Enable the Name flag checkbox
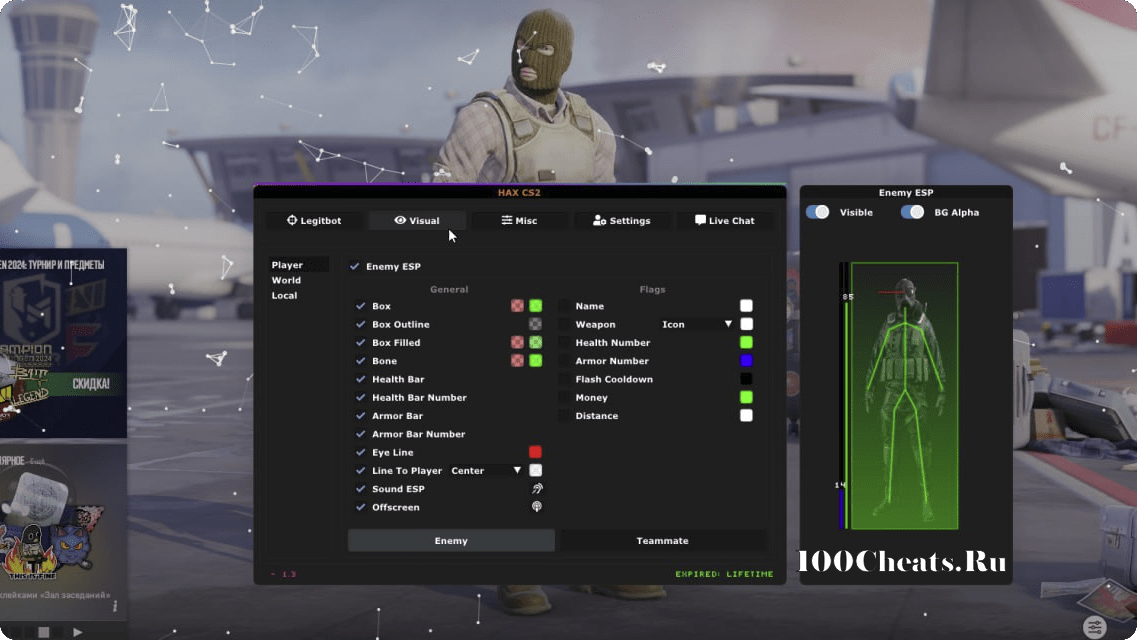This screenshot has height=640, width=1137. point(564,306)
